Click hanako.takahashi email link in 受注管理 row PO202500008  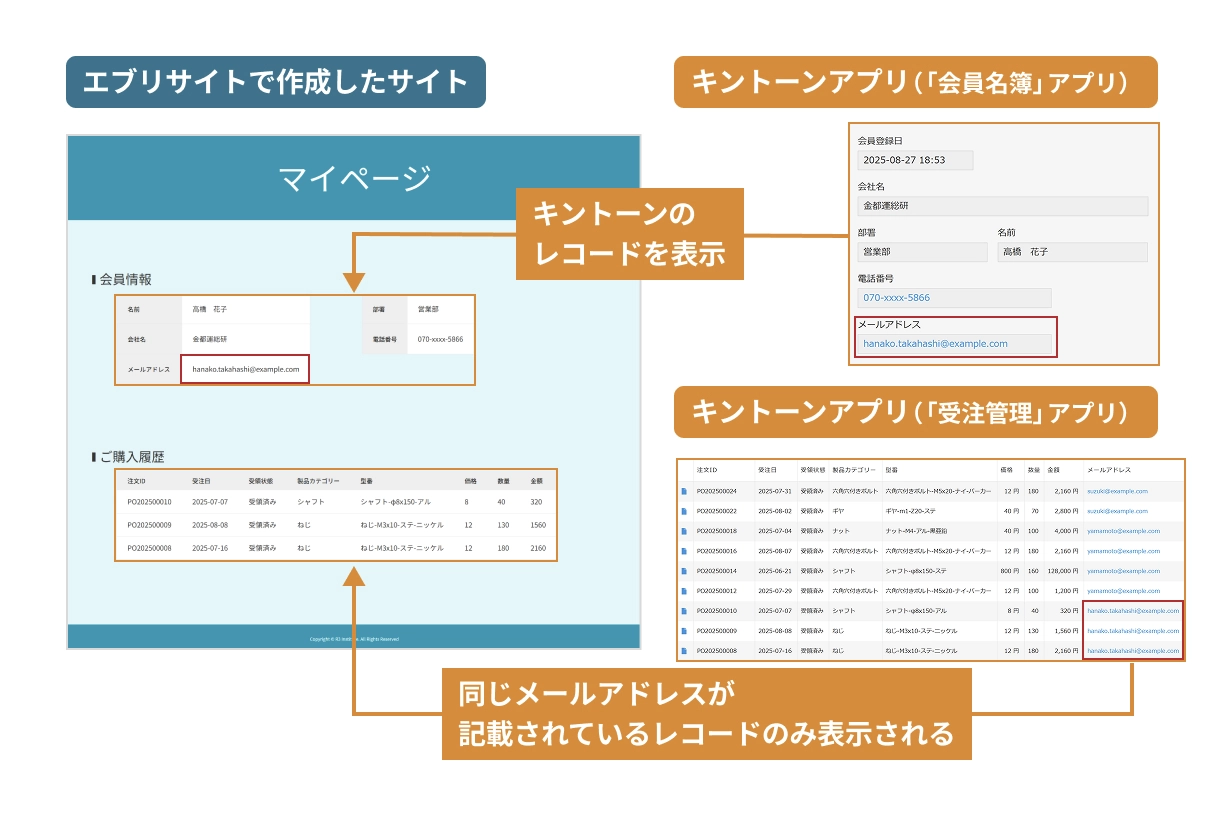point(1133,651)
